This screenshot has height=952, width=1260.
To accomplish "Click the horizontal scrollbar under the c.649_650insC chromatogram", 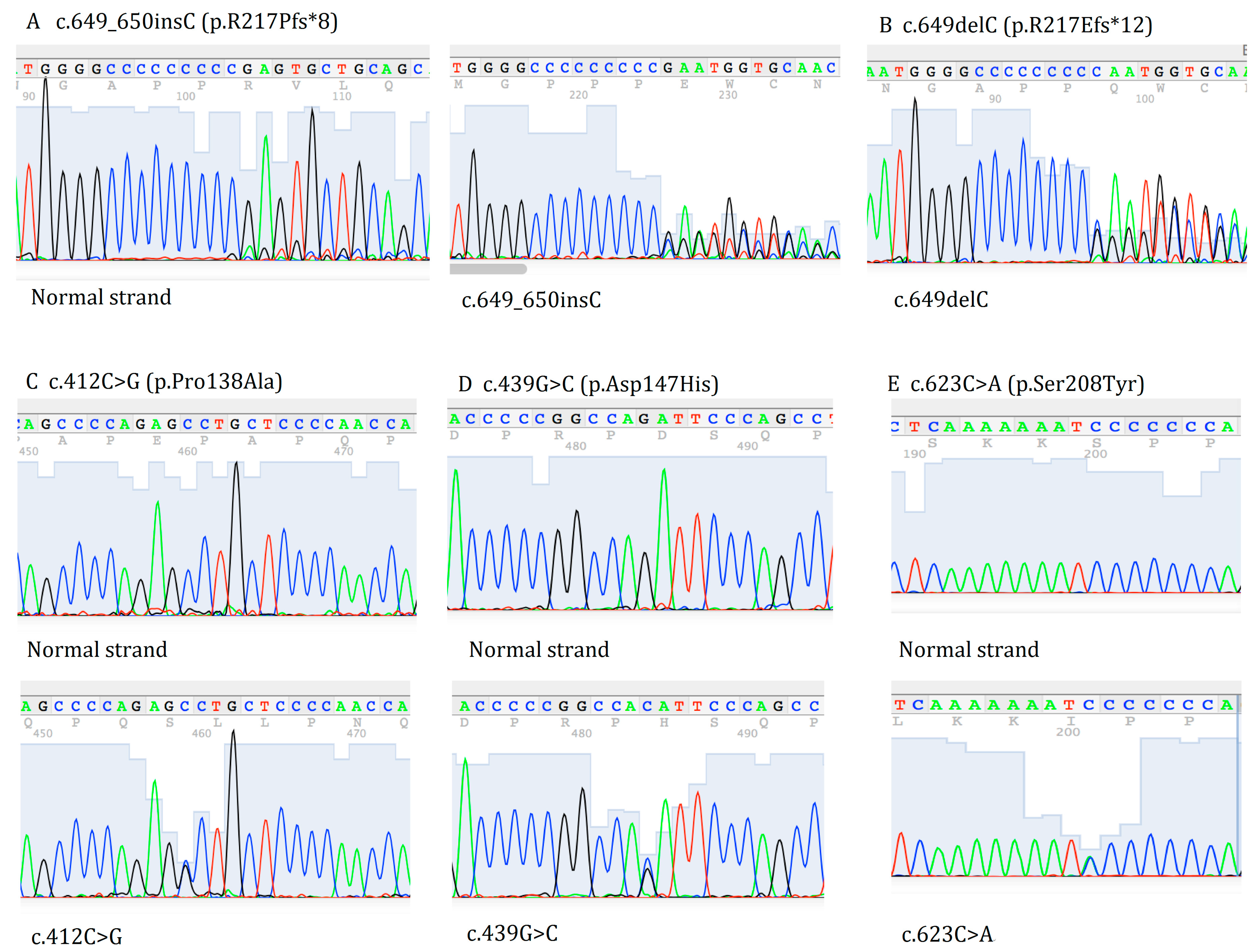I will click(x=488, y=269).
